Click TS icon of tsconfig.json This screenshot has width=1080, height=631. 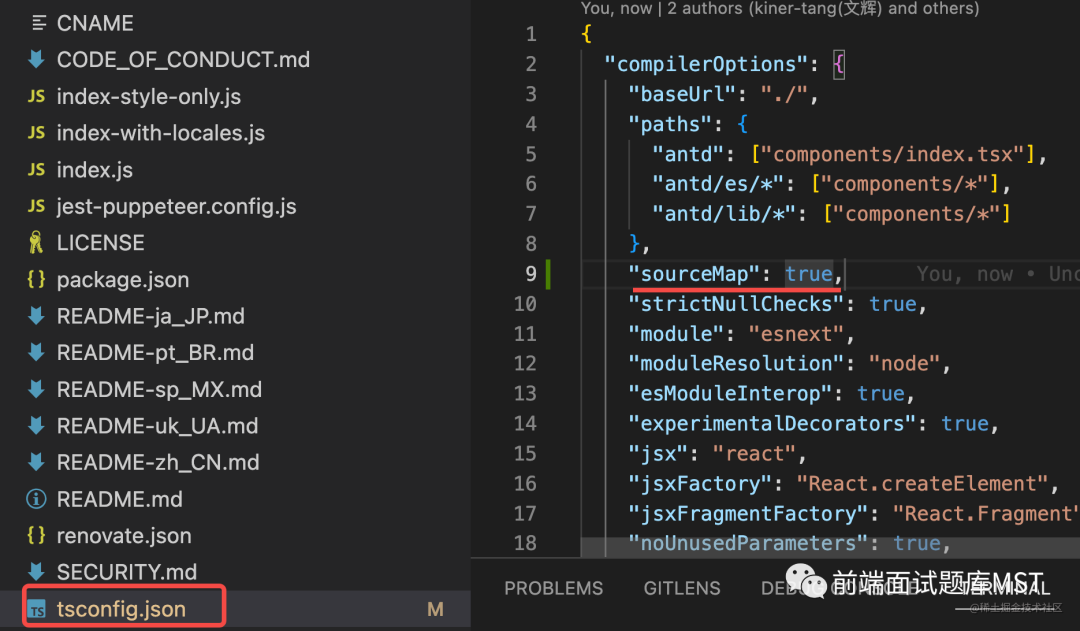(37, 609)
